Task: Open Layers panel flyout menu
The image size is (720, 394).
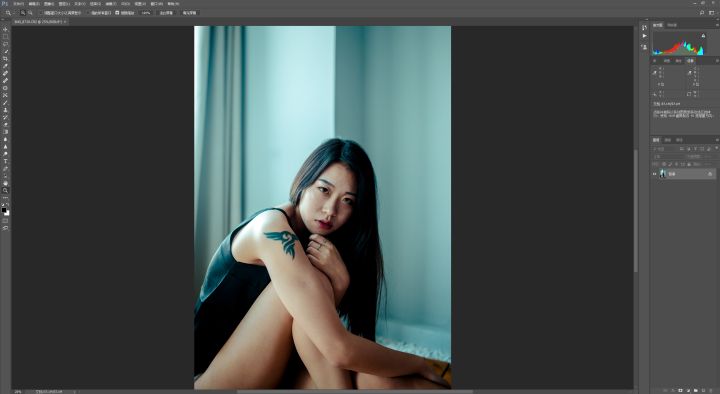Action: pyautogui.click(x=717, y=140)
